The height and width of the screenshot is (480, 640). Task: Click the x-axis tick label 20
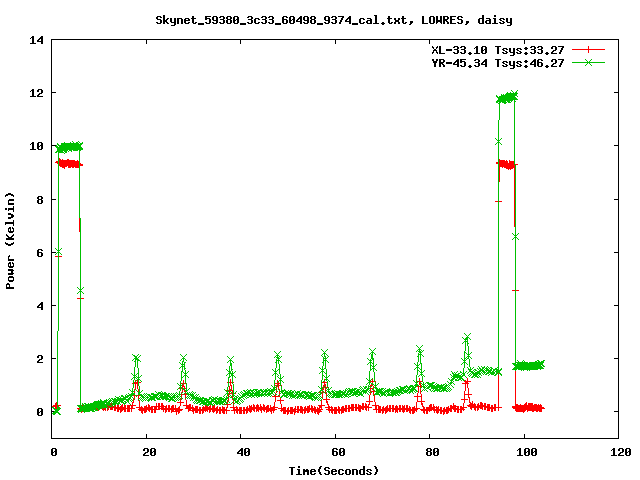149,452
